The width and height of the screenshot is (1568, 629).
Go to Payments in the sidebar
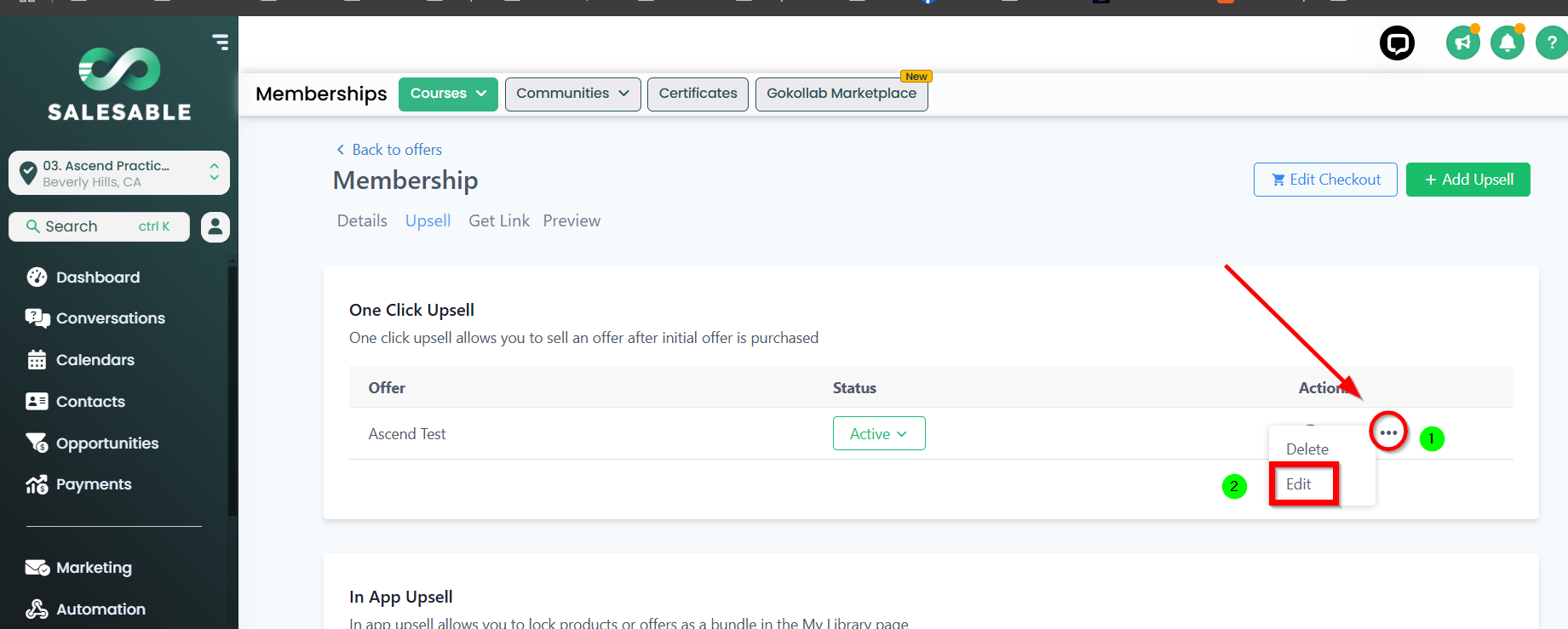click(94, 484)
